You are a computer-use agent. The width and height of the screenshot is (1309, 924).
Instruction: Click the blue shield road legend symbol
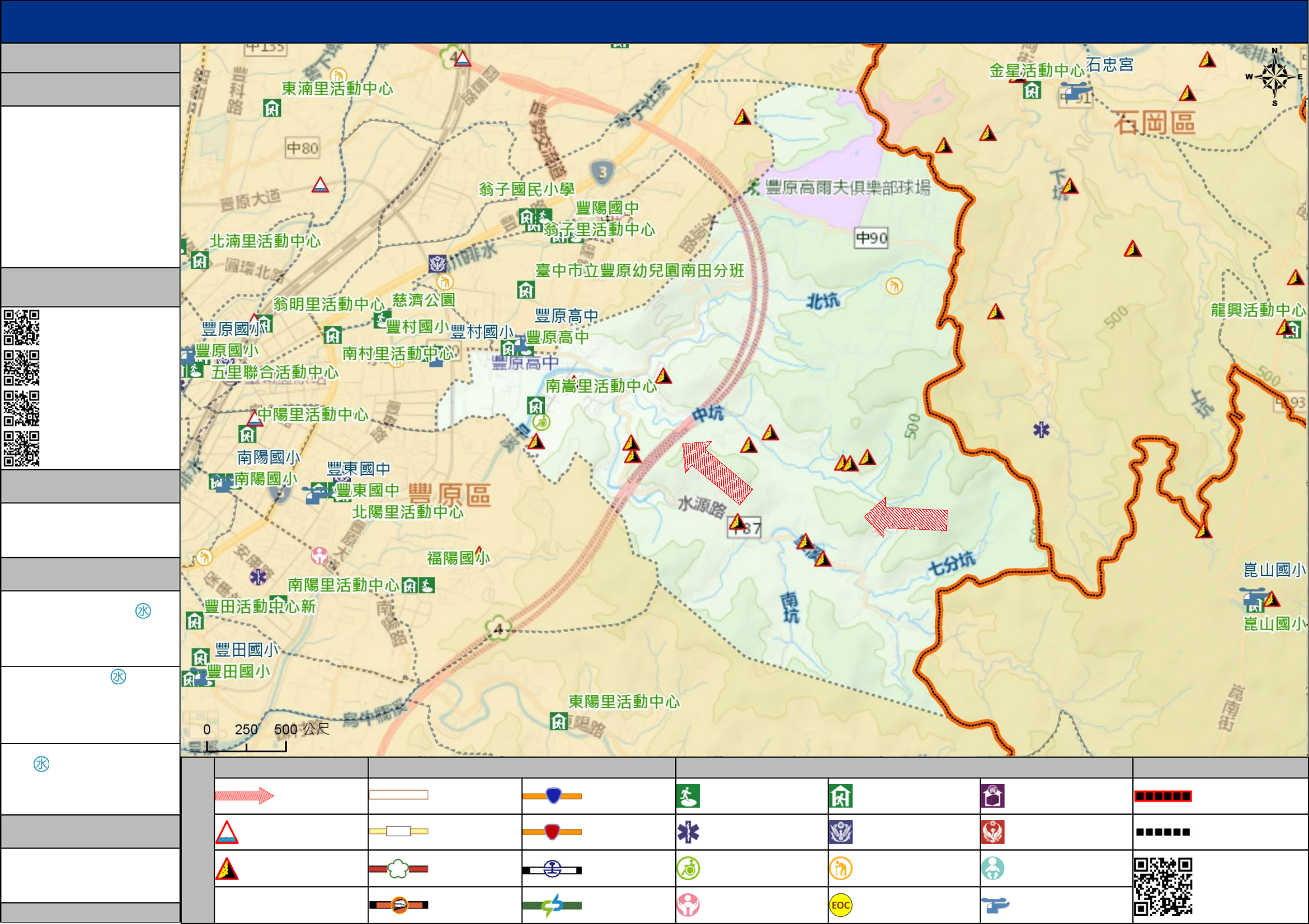[553, 796]
